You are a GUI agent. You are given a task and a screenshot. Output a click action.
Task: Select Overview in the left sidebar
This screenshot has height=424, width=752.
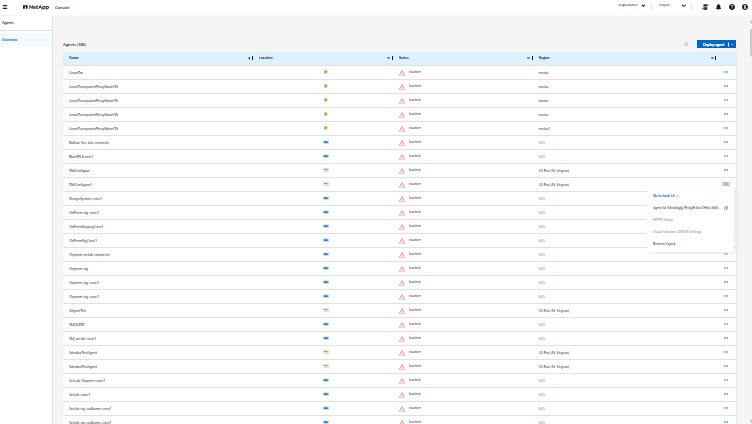[x=10, y=40]
